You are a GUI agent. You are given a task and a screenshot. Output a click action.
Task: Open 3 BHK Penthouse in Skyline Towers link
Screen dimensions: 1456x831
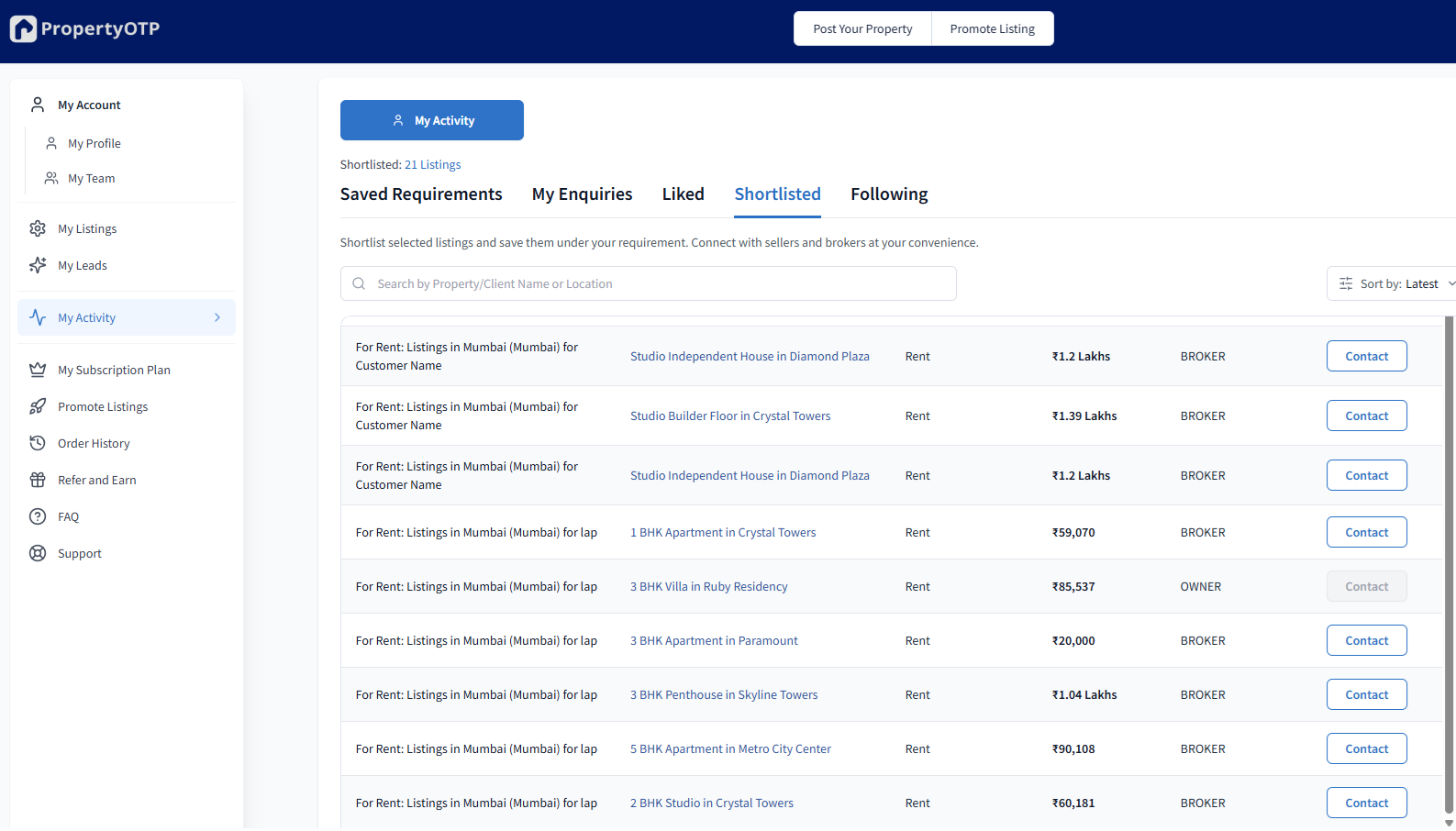point(724,694)
